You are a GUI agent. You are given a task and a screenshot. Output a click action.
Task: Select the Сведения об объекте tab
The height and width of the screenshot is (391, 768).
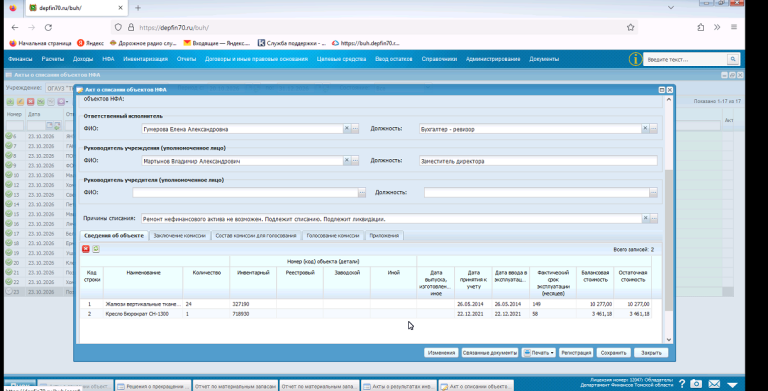(114, 236)
